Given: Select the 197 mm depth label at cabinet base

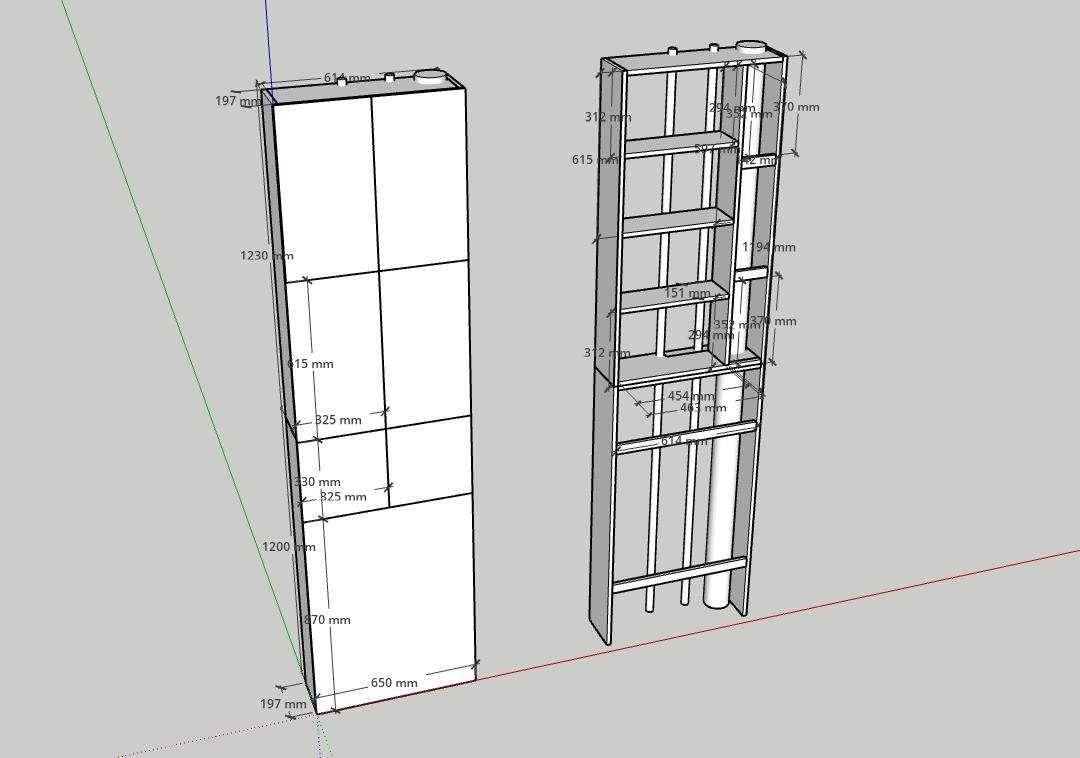Looking at the screenshot, I should [x=283, y=704].
